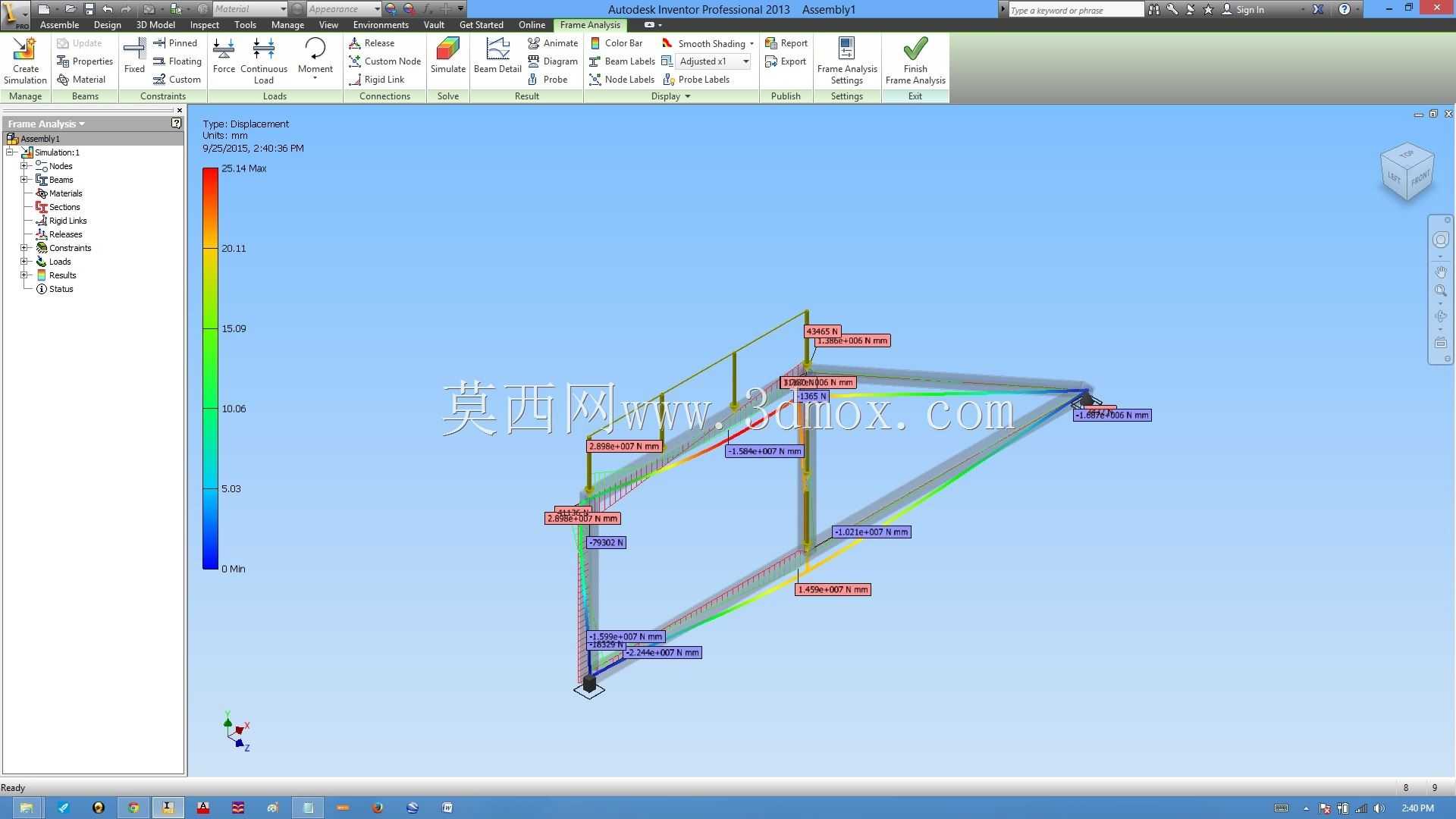
Task: Activate the Probe tool
Action: [548, 80]
